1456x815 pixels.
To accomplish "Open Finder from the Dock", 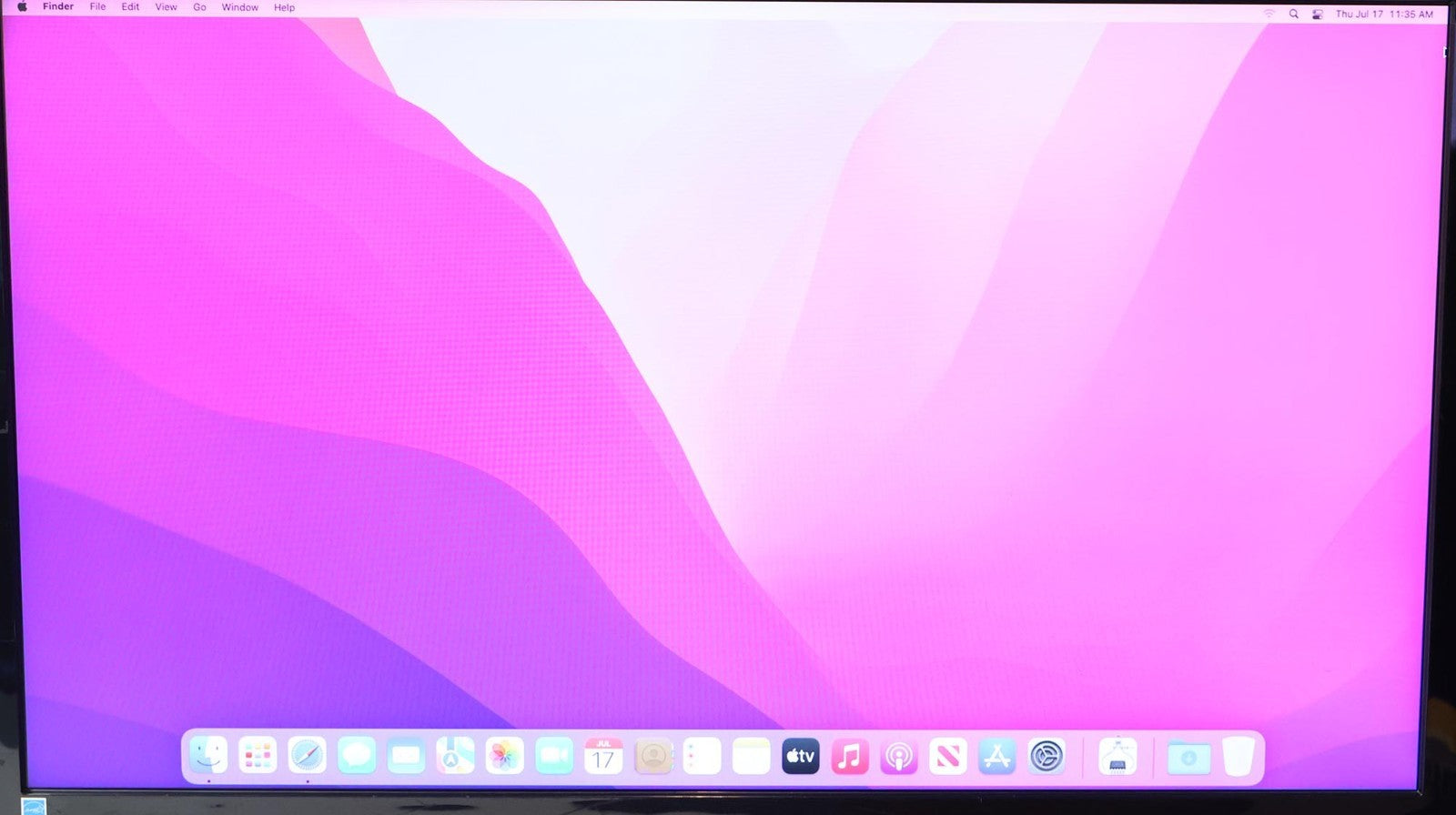I will [x=208, y=756].
